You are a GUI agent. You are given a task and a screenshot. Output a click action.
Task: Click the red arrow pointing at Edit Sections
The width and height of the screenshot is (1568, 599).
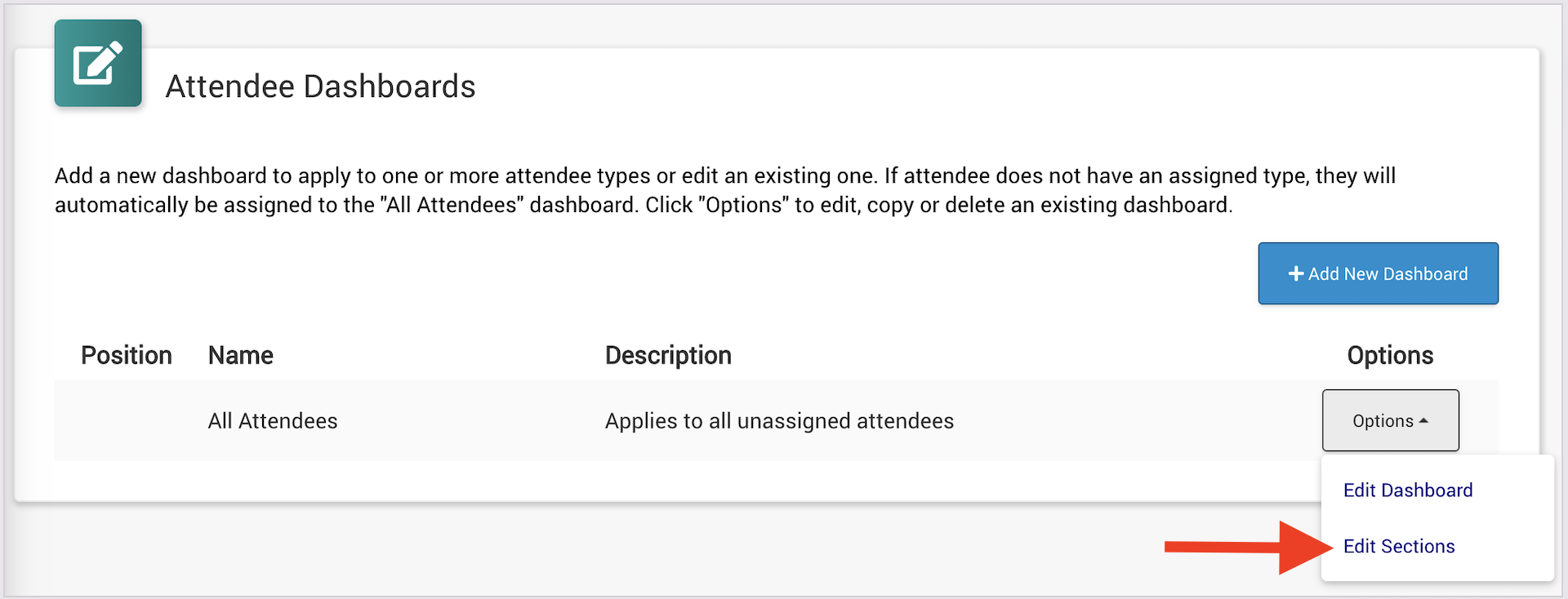coord(1248,547)
